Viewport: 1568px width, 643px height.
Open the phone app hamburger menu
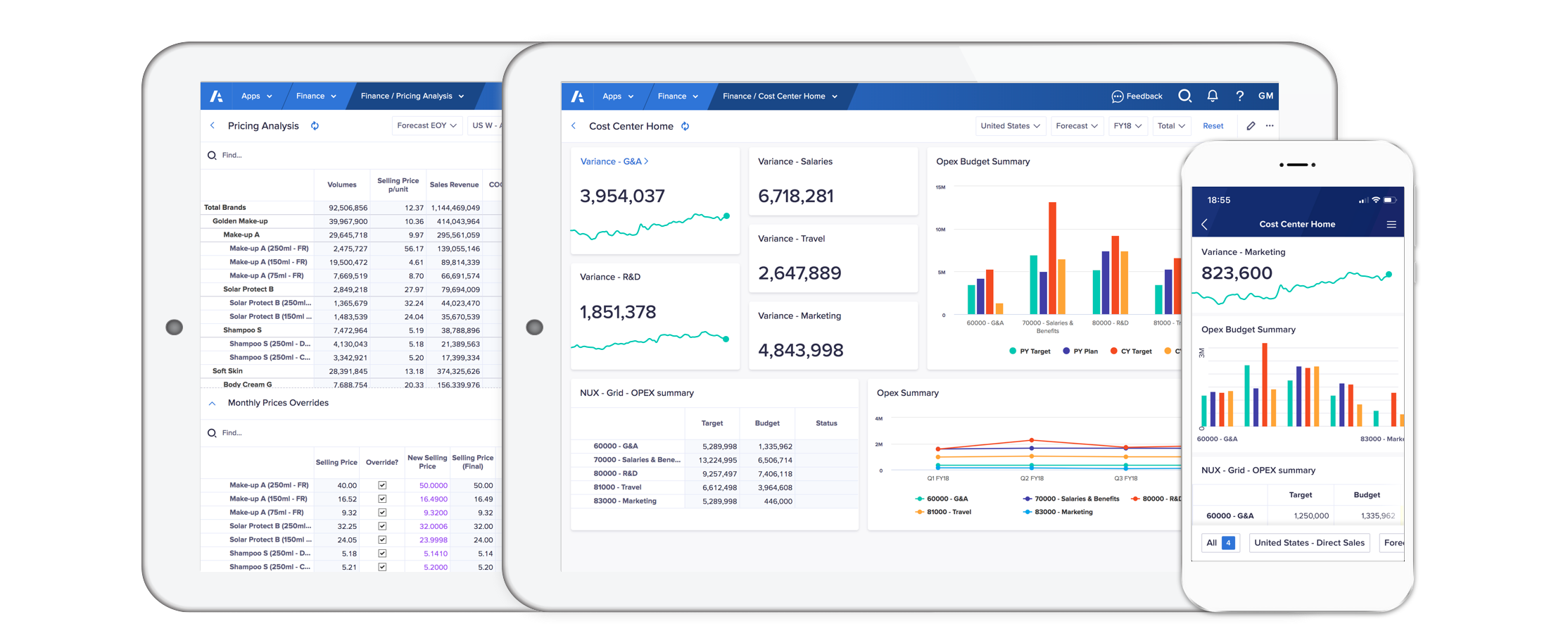pyautogui.click(x=1391, y=225)
